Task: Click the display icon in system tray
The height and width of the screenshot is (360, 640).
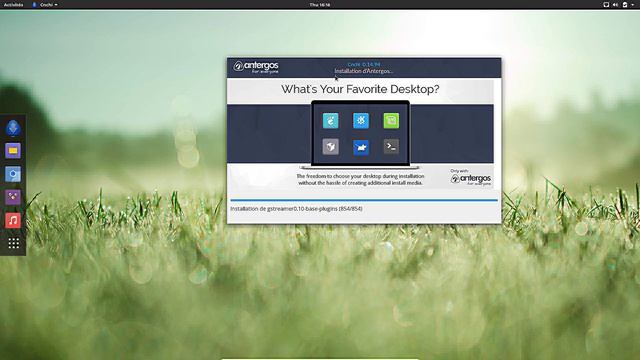Action: (x=606, y=4)
